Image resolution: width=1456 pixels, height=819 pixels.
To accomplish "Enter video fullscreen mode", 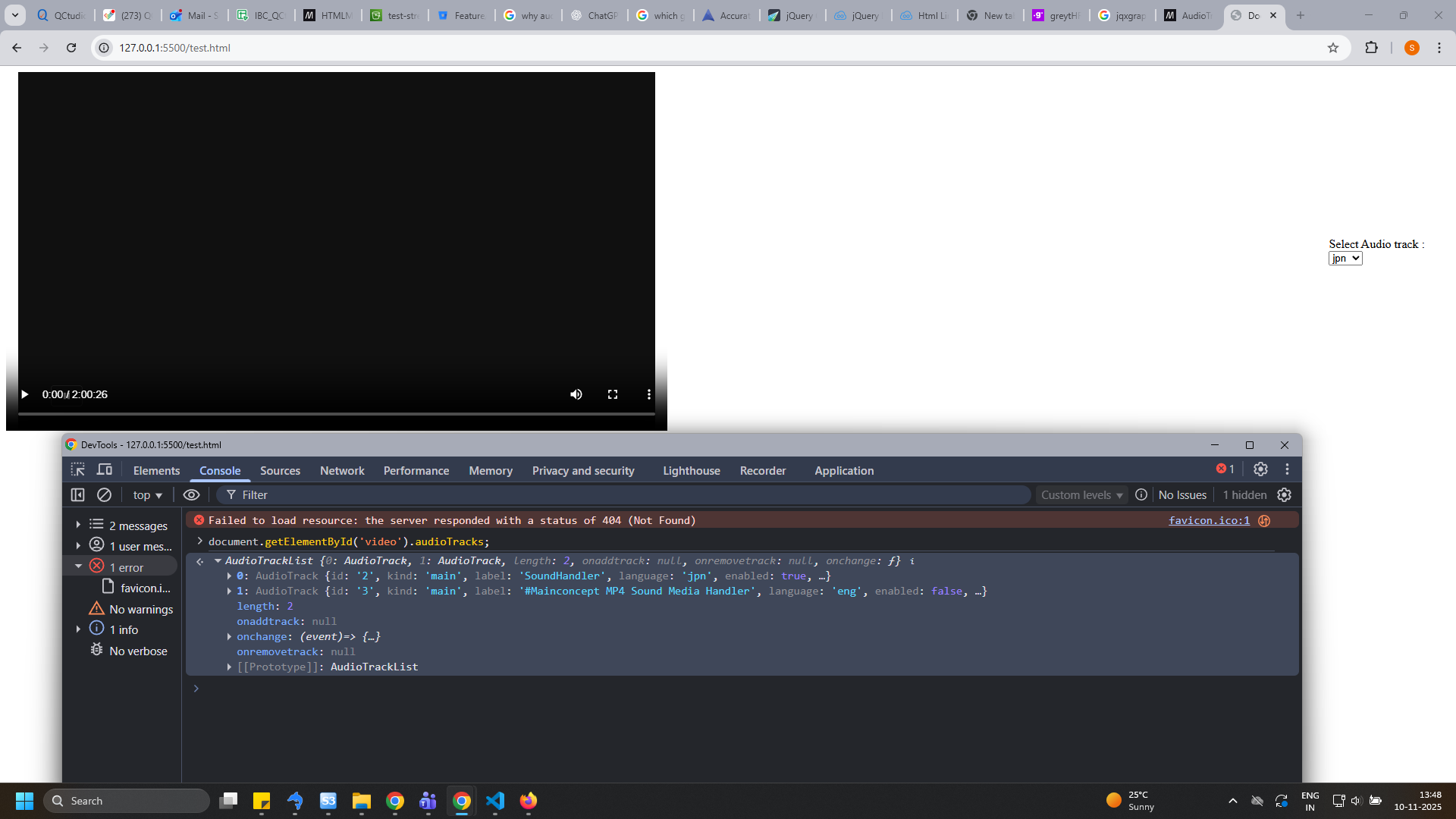I will (x=613, y=394).
